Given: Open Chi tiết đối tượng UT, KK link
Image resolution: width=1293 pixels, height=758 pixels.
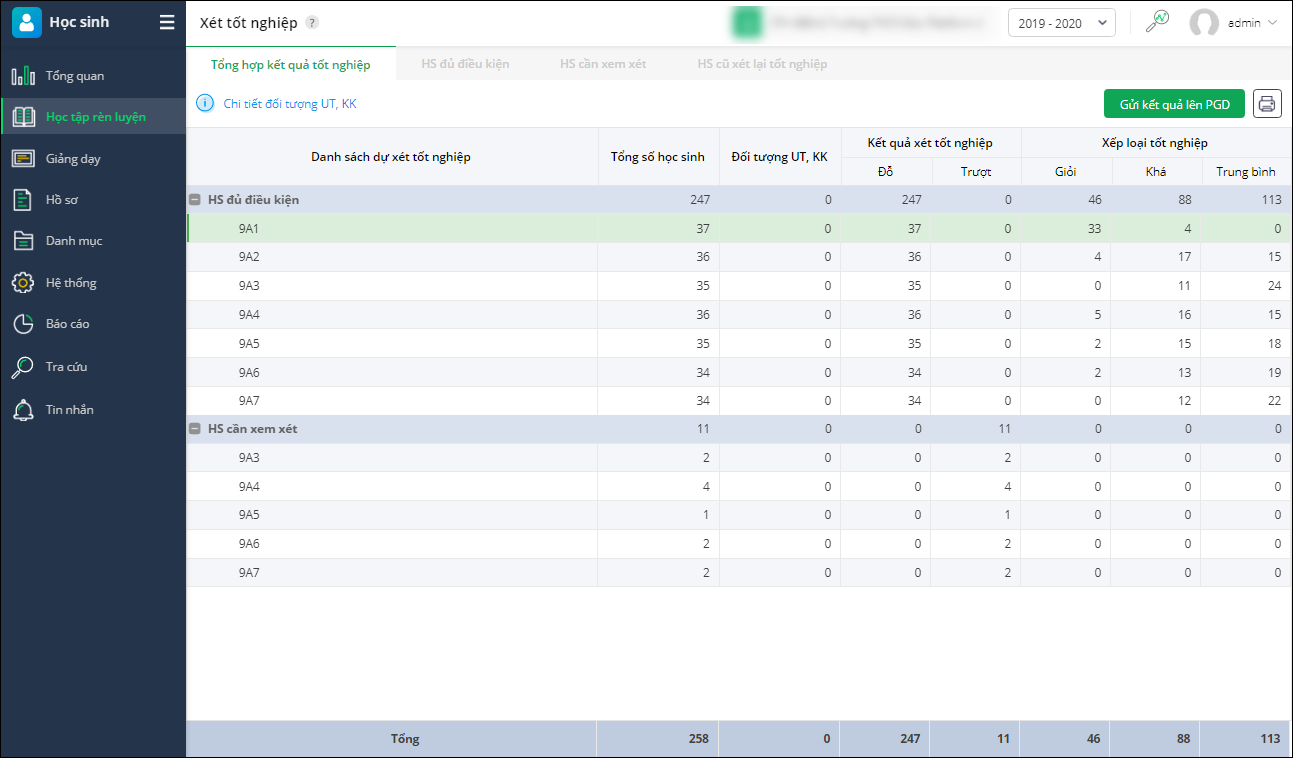Looking at the screenshot, I should click(290, 103).
